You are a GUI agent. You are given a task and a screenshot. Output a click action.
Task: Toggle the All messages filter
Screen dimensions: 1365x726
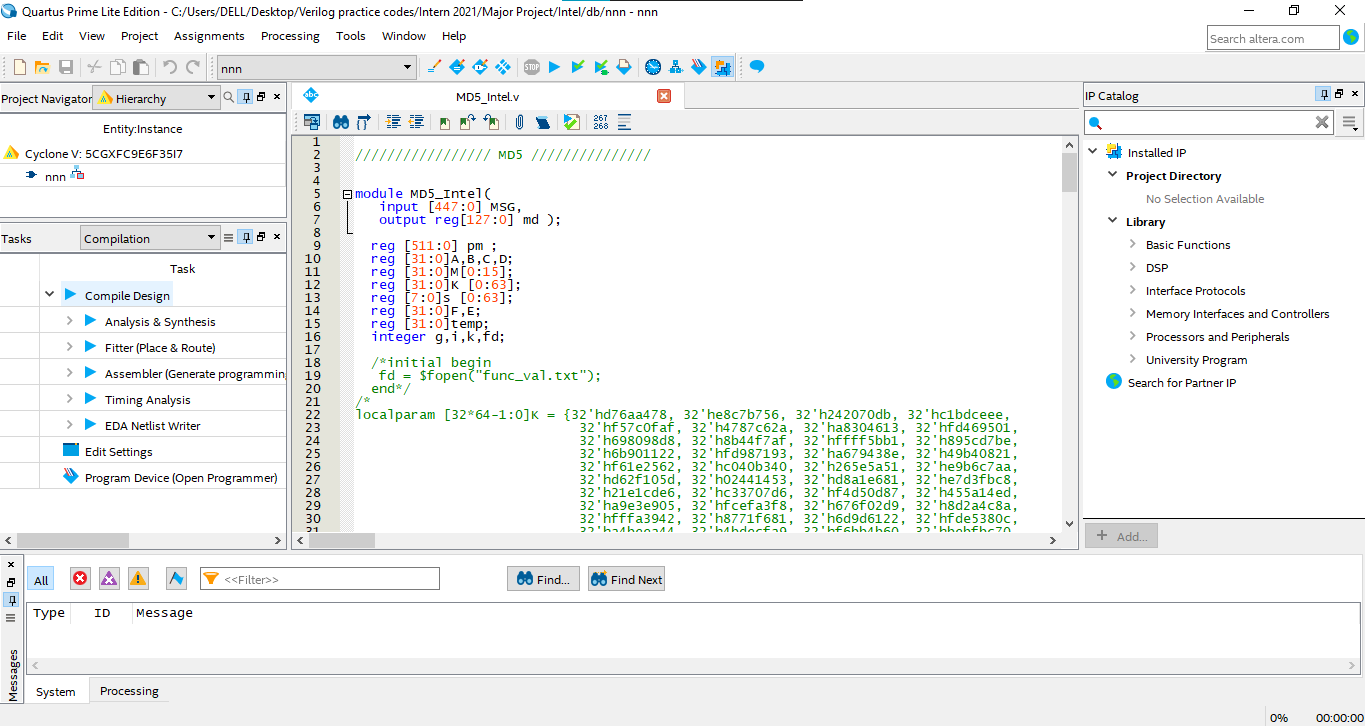(41, 580)
